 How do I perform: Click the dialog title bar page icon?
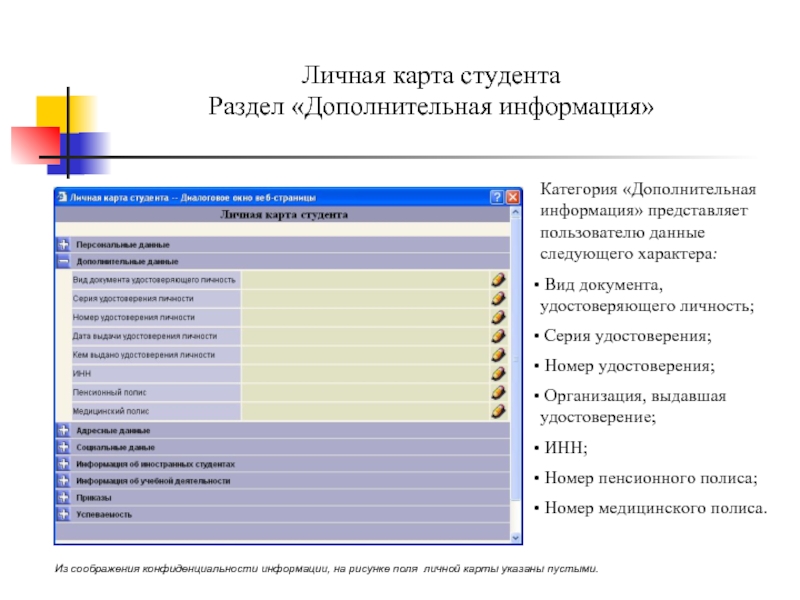(62, 197)
